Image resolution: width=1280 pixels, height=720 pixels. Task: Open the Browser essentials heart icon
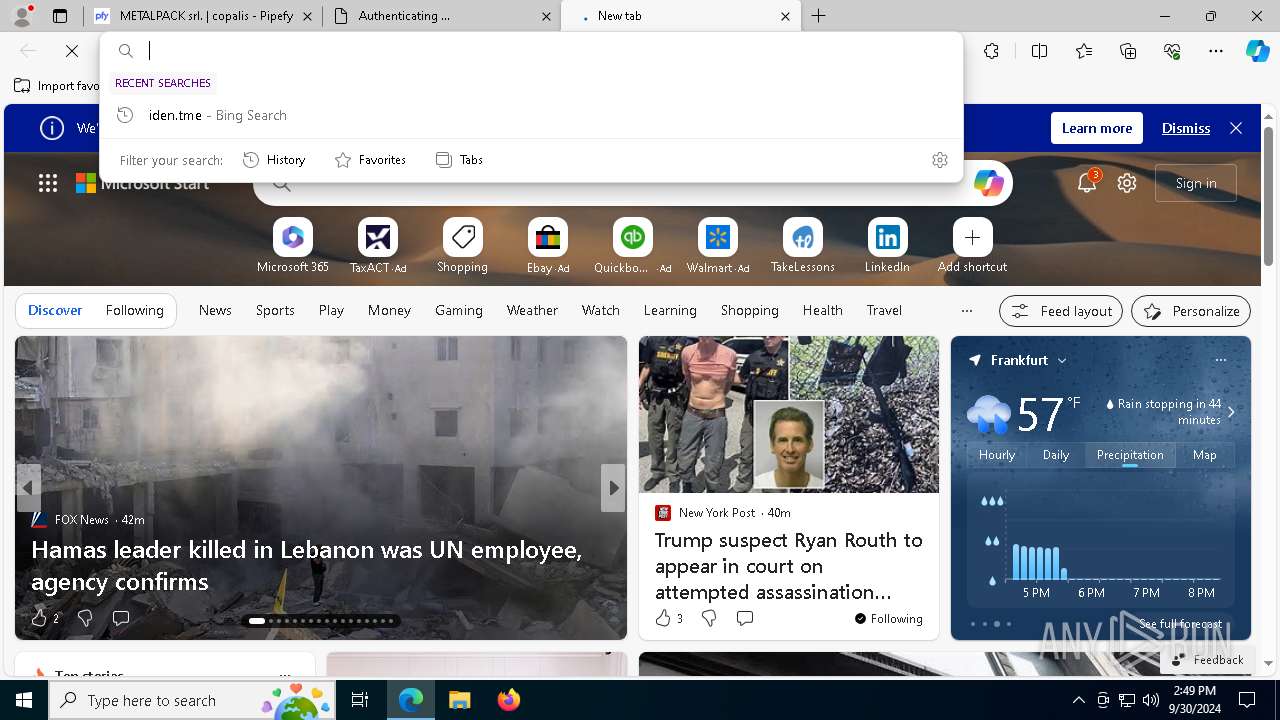click(1172, 51)
